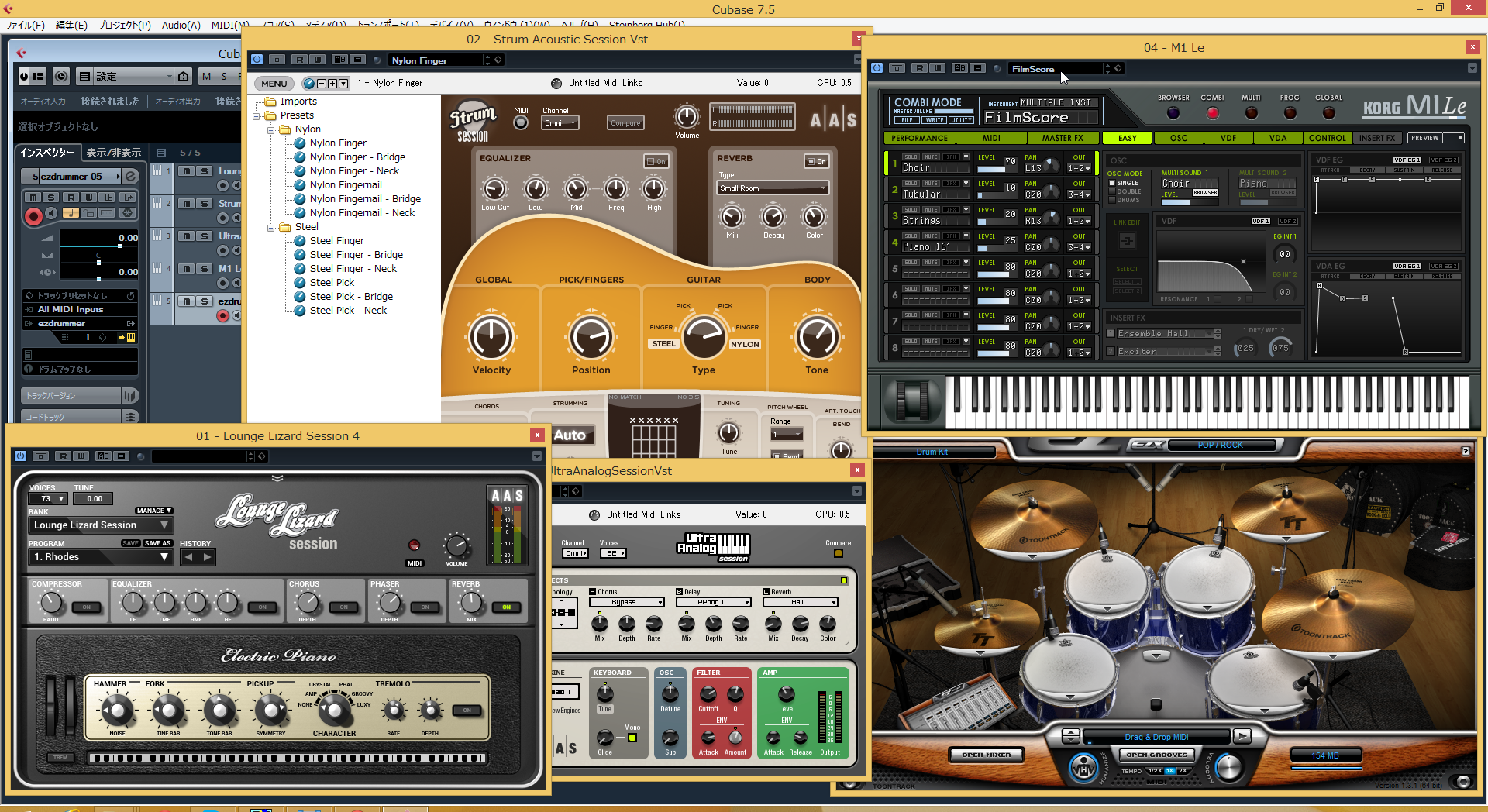The image size is (1488, 812).
Task: Toggle Lounge Lizard Phaser ON switch
Action: click(425, 607)
